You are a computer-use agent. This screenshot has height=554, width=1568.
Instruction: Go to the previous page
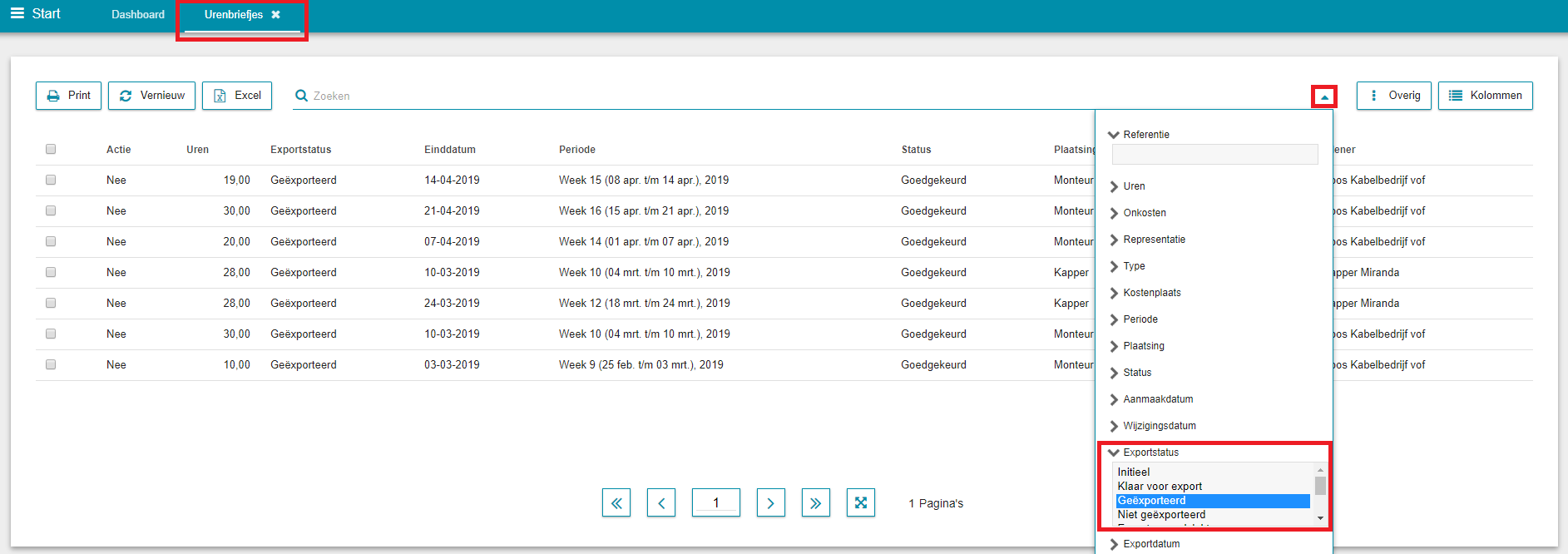coord(661,503)
